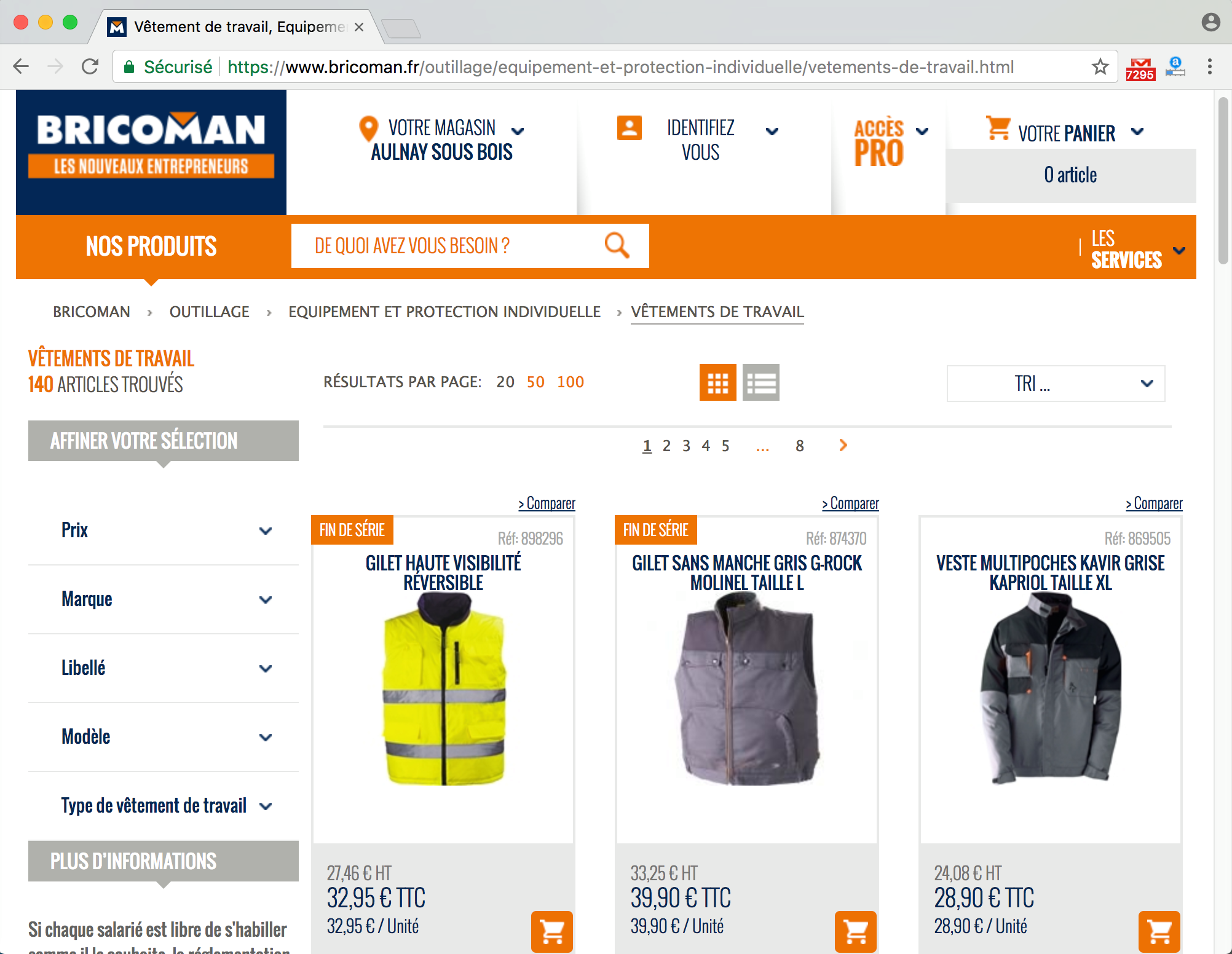Click the user account icon
The image size is (1232, 954).
click(x=630, y=128)
